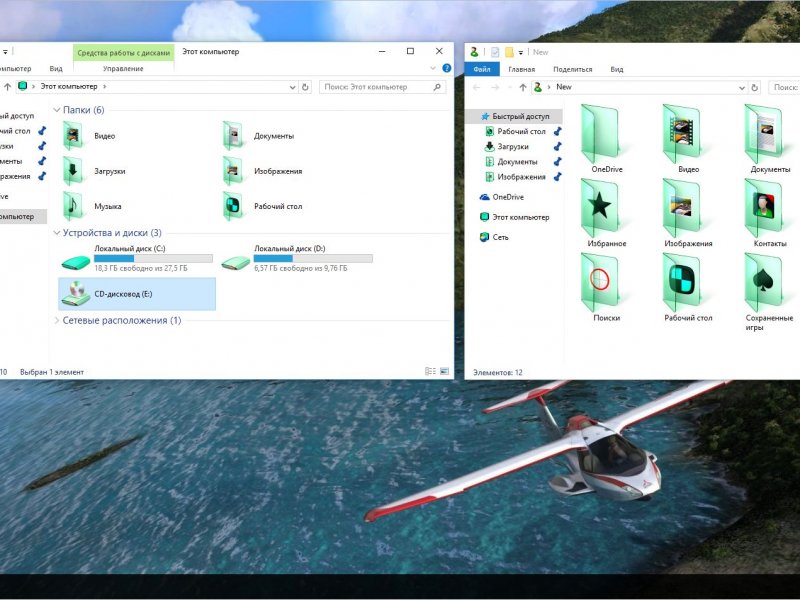
Task: Open the Файл tab in New window
Action: 482,69
